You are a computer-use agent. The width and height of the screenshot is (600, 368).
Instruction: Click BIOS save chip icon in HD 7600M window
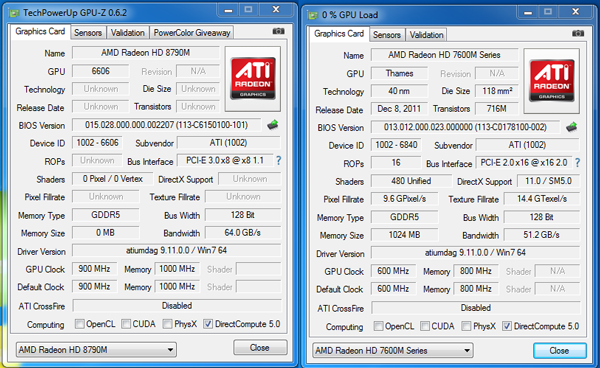(x=571, y=127)
